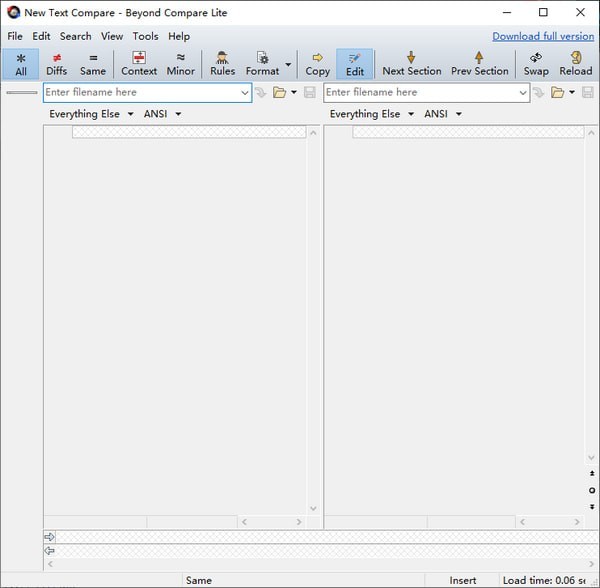The image size is (600, 588).
Task: Click right pane vertical scrollbar down arrow
Action: (x=592, y=458)
